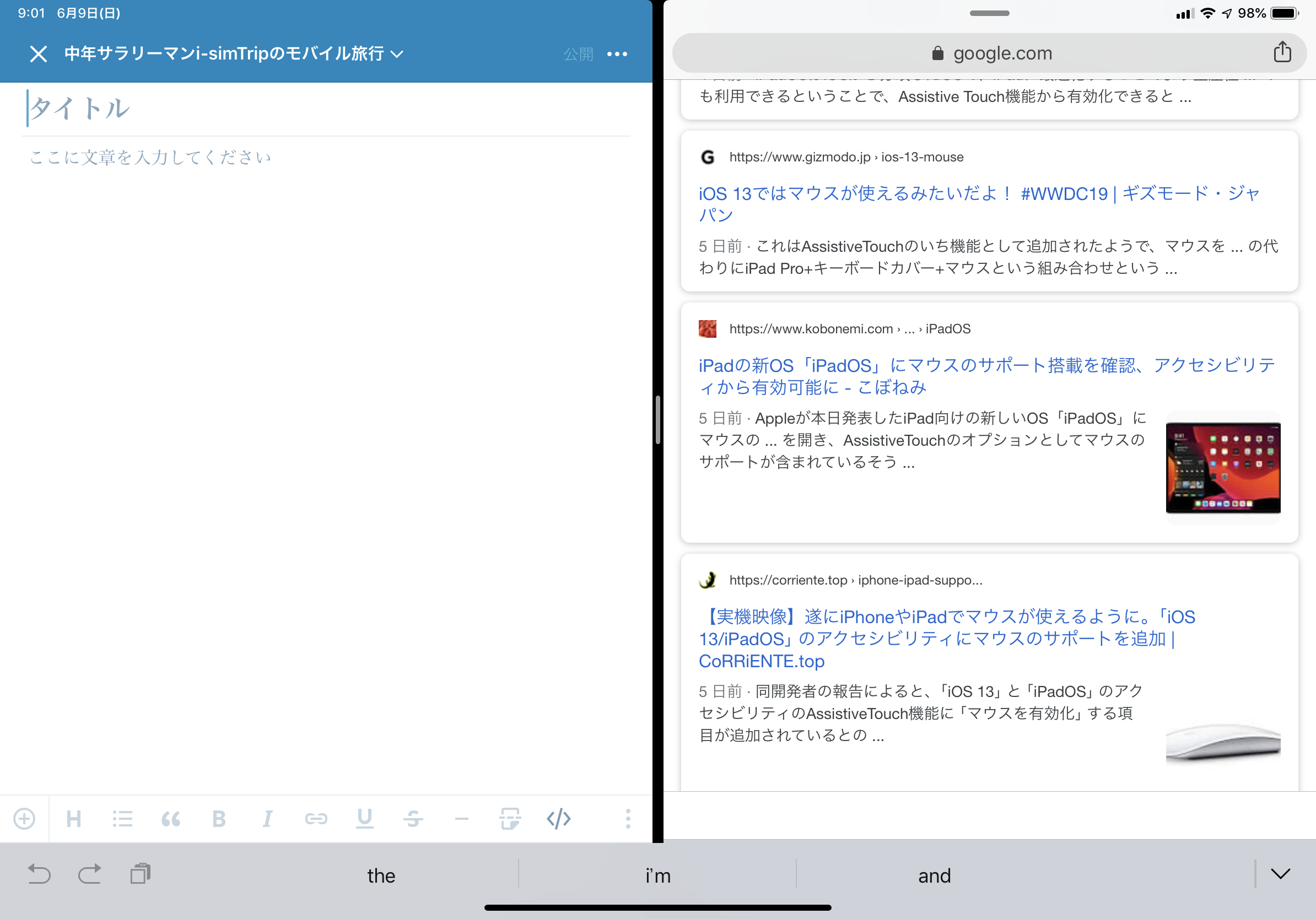
Task: Focus the タイトル title field
Action: tap(326, 109)
